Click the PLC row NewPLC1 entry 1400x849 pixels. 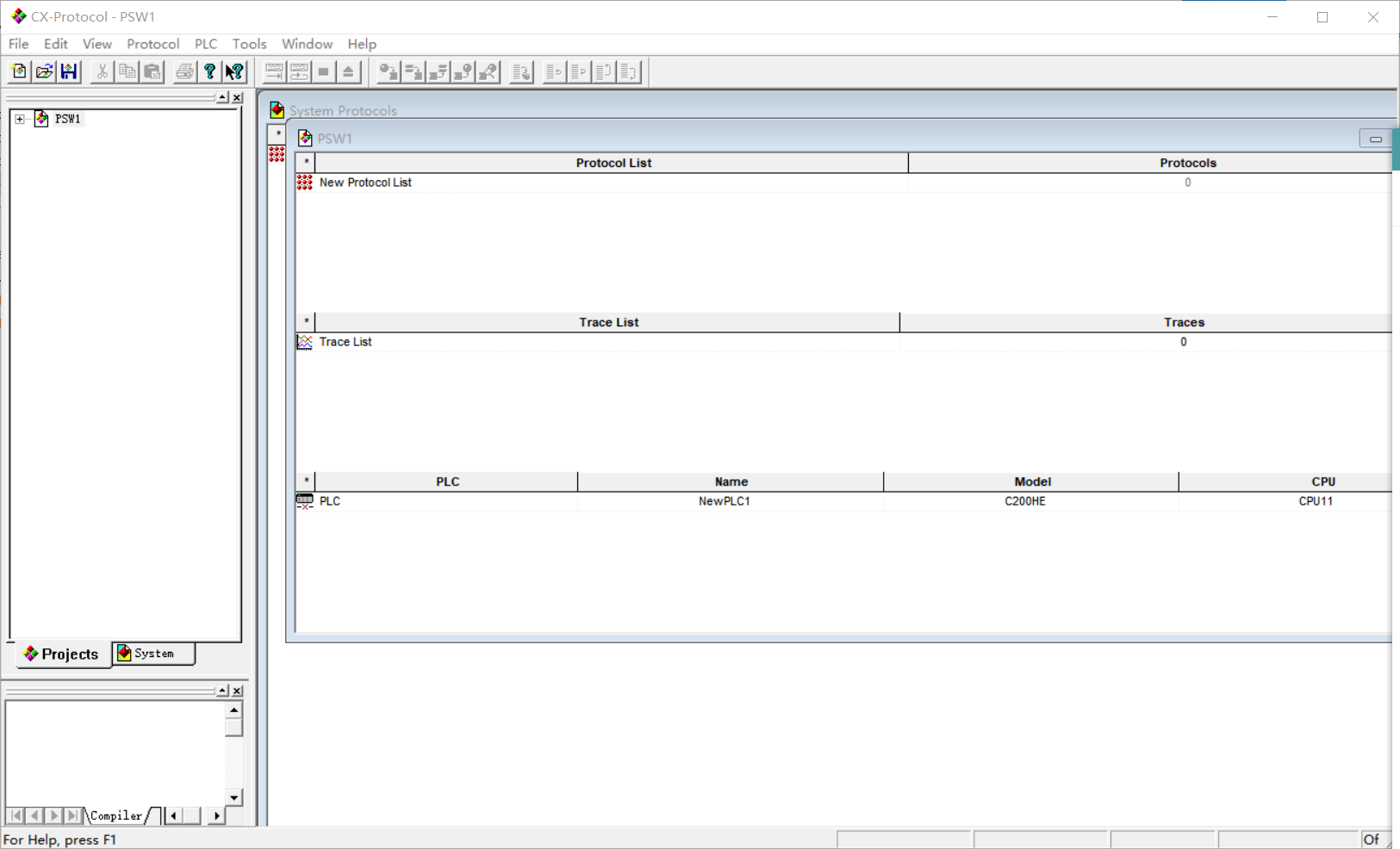(x=724, y=501)
